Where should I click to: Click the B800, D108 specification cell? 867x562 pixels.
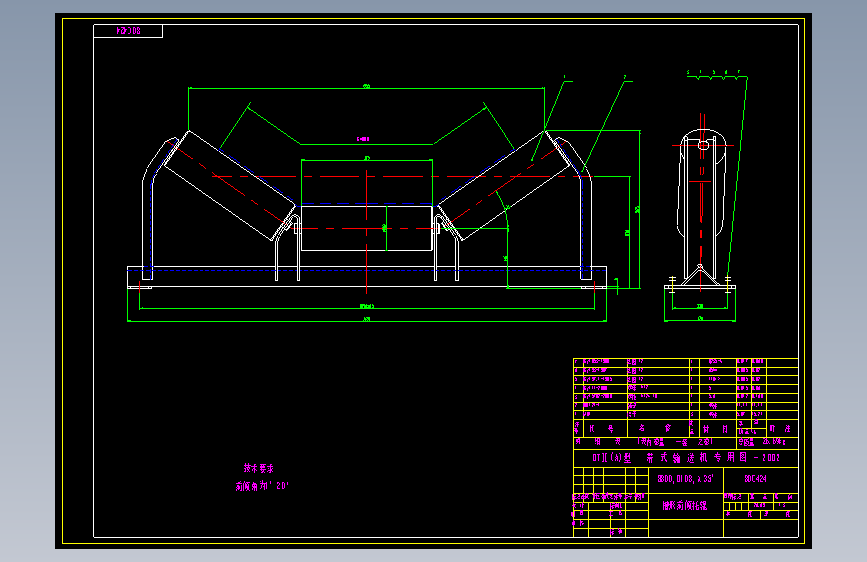coord(686,479)
